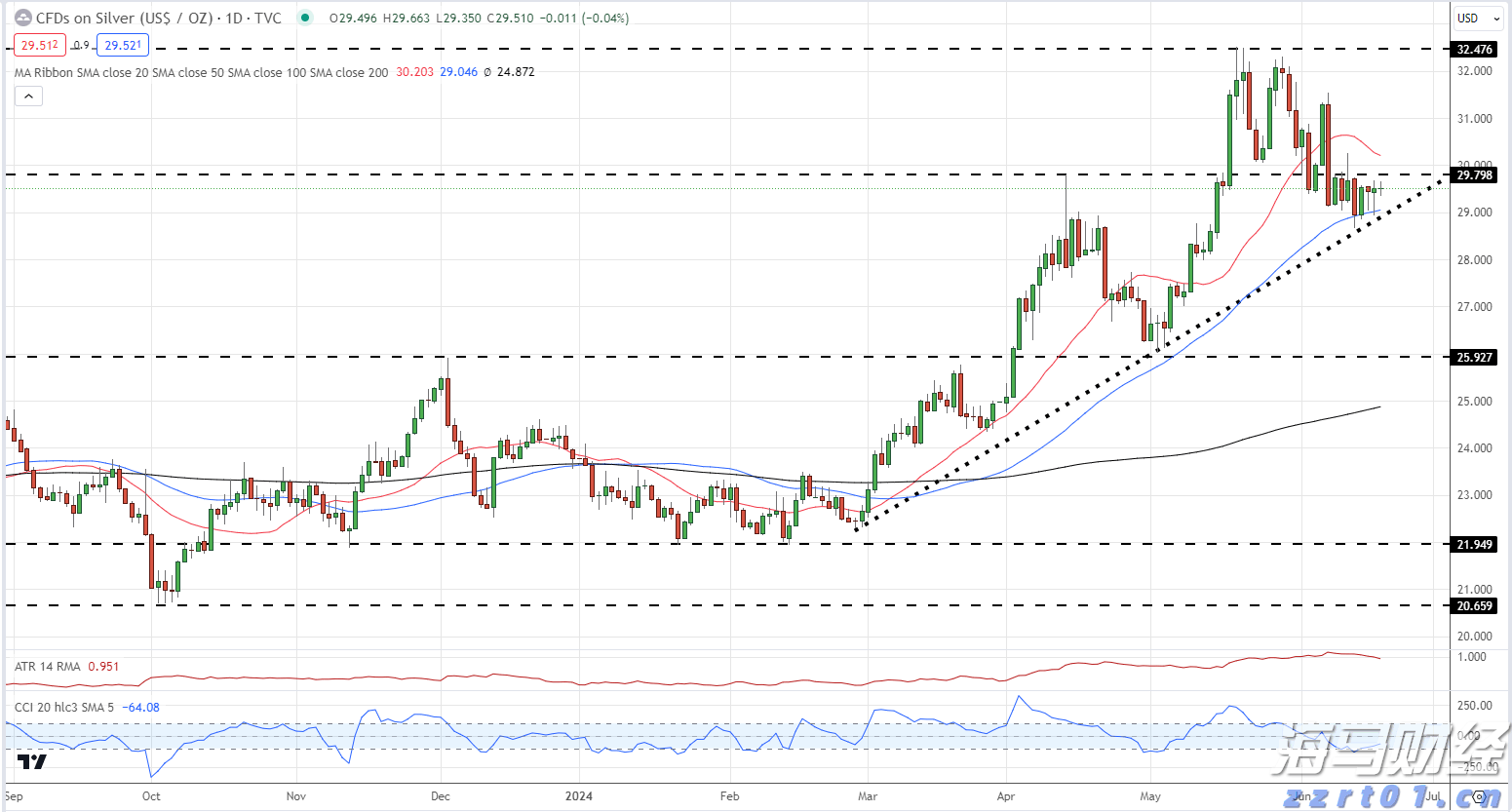The image size is (1512, 812).
Task: Click the TradingView logo
Action: (32, 761)
